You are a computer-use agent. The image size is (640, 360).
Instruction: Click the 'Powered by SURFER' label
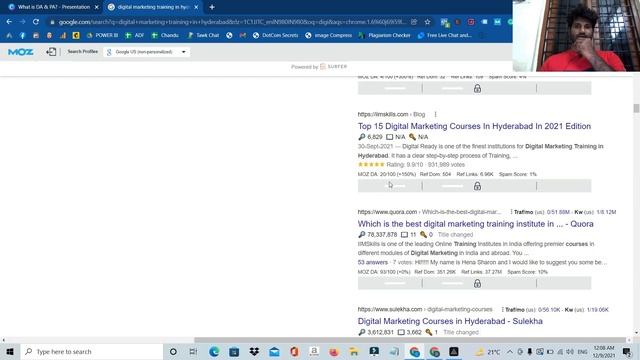tap(319, 67)
